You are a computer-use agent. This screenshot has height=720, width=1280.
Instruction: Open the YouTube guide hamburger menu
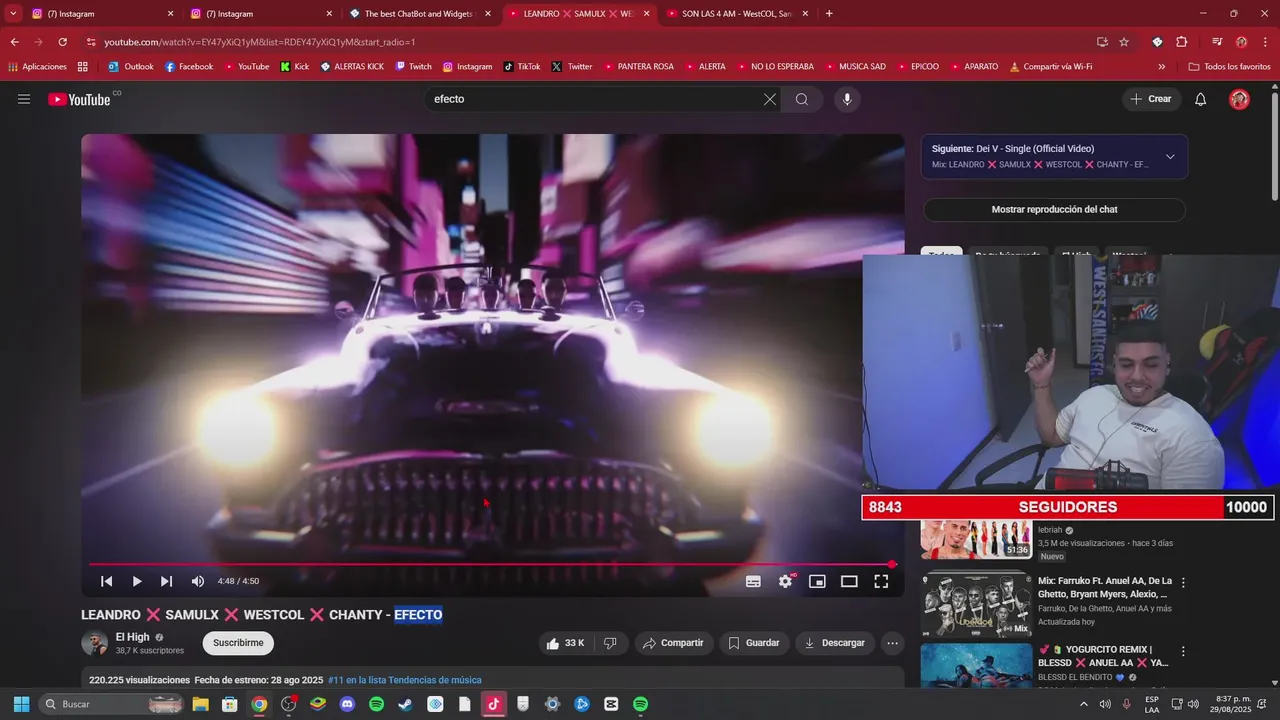click(x=24, y=99)
